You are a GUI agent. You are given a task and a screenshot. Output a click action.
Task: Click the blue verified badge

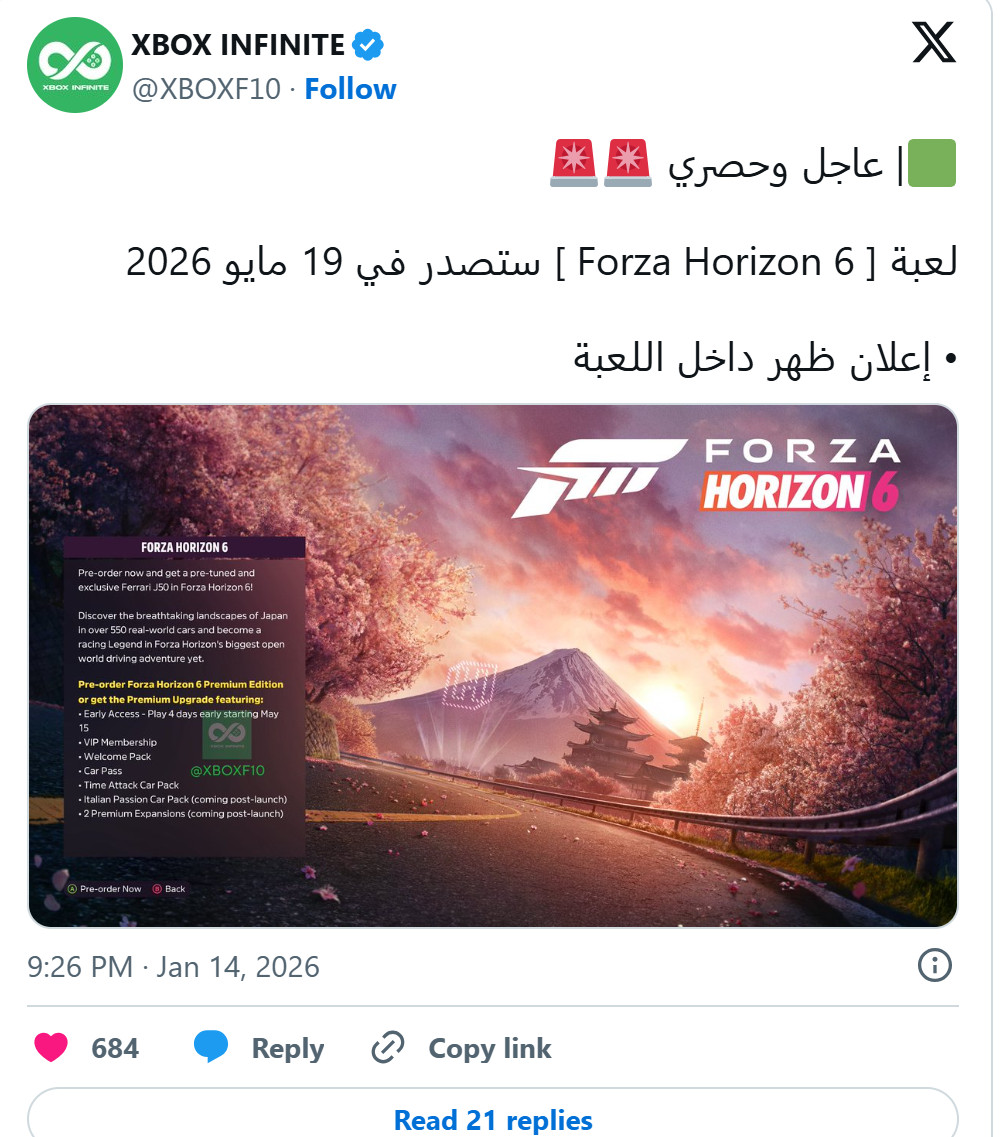pos(368,45)
